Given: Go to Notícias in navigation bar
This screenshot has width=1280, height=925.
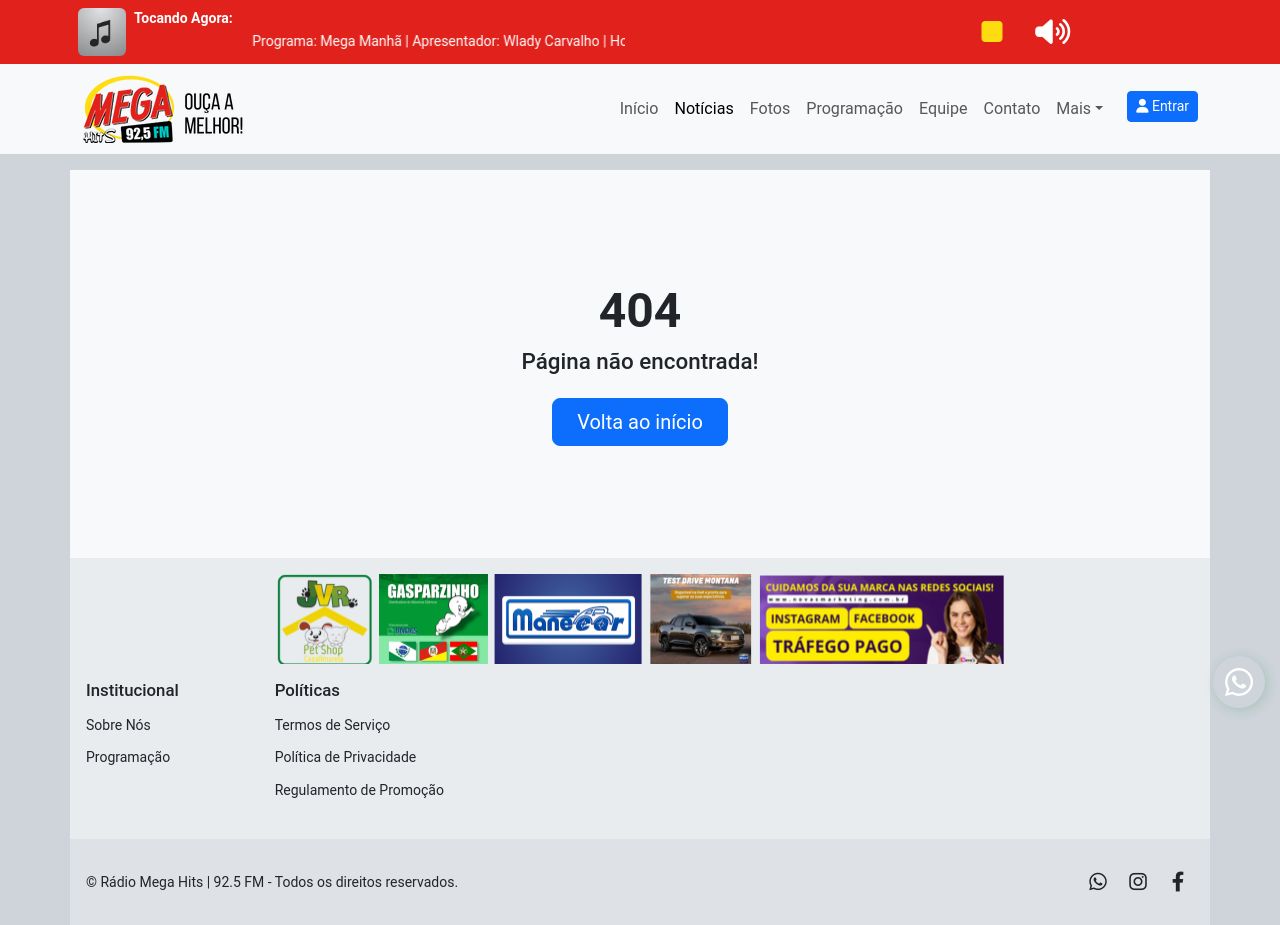Looking at the screenshot, I should coord(703,108).
